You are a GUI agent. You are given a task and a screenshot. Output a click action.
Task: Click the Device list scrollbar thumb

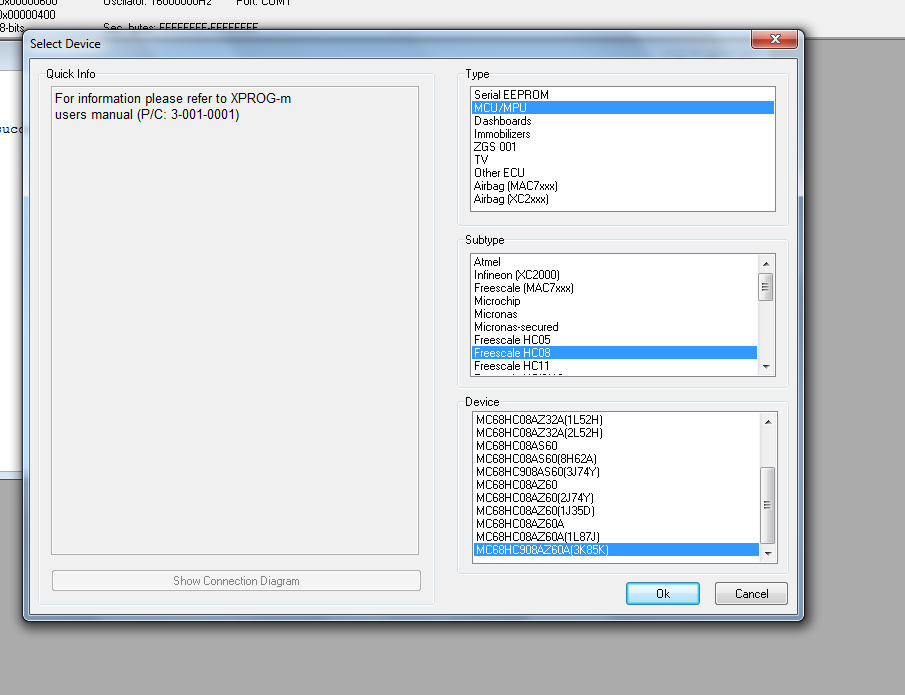click(x=768, y=505)
